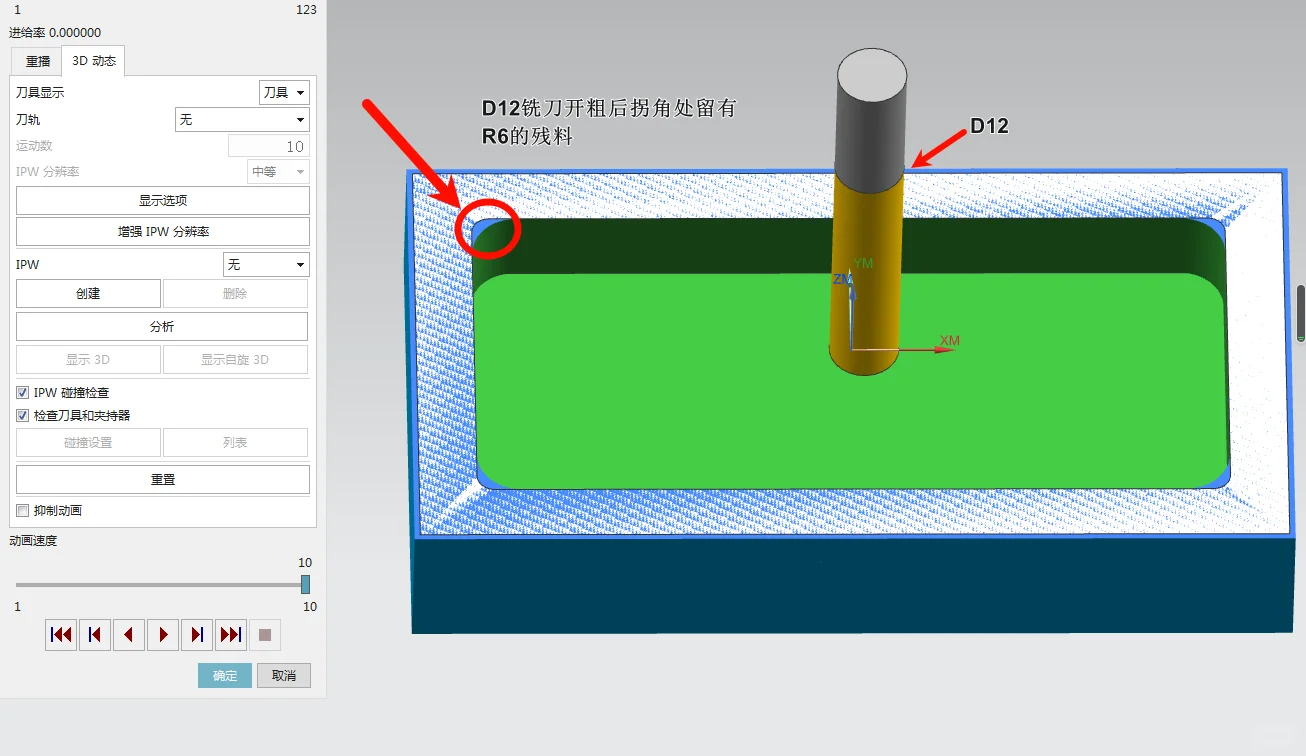Screen dimensions: 1306x756
Task: Jump to the first frame of the animation
Action: coord(60,634)
